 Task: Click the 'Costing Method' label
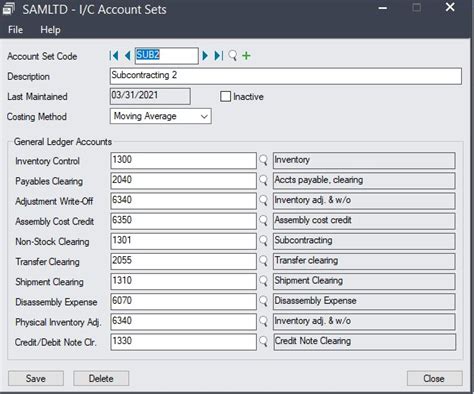[x=37, y=117]
